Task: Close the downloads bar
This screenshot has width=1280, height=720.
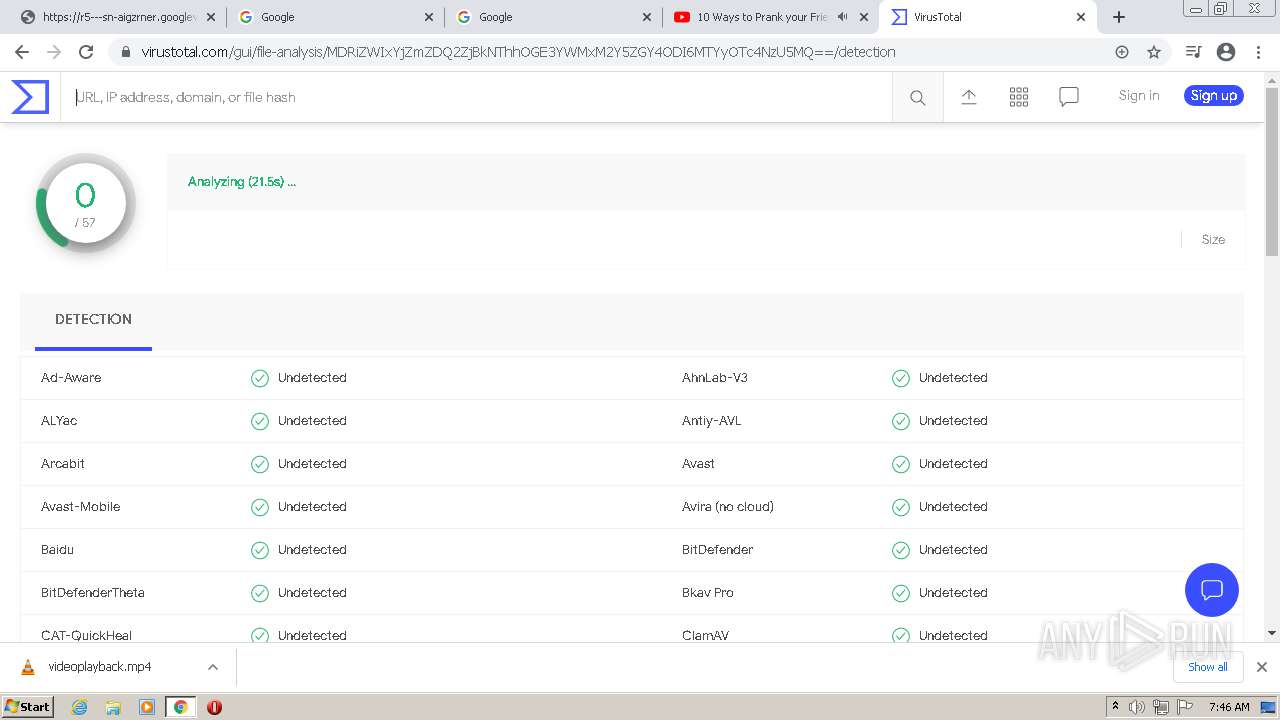Action: [x=1262, y=667]
